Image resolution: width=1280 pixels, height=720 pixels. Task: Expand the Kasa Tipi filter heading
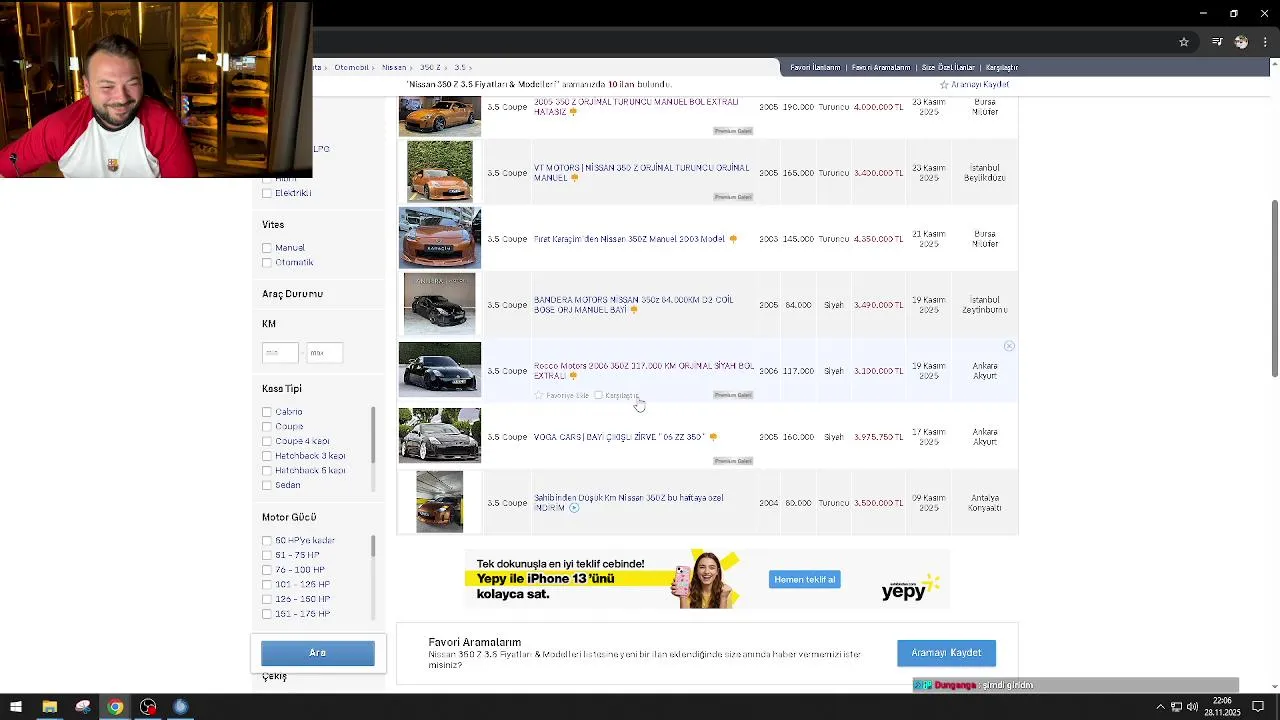pyautogui.click(x=282, y=389)
